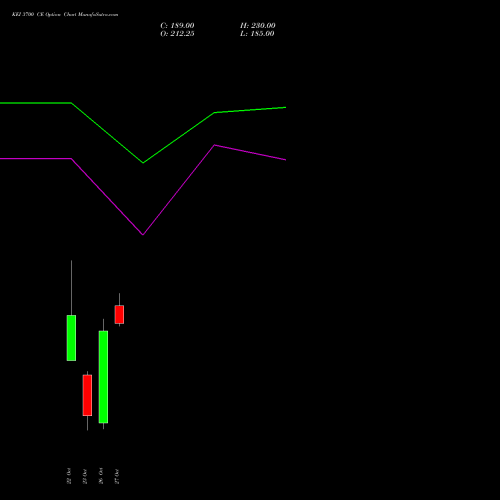
Task: Click the '26 Oct' date axis label
Action: point(101,476)
